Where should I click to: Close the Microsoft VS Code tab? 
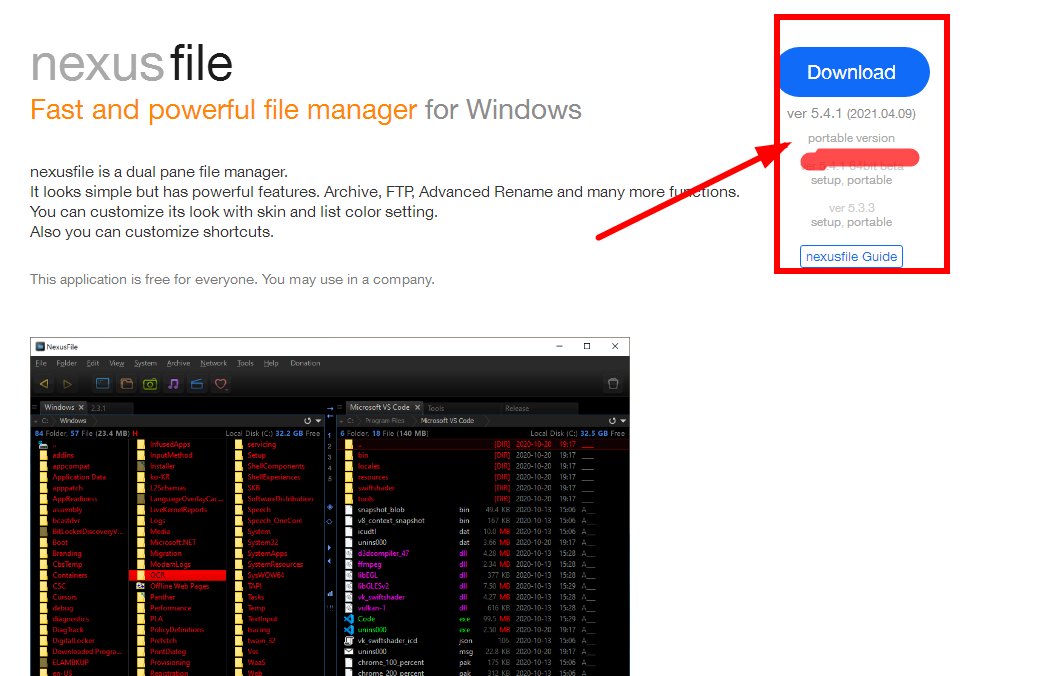(x=417, y=407)
